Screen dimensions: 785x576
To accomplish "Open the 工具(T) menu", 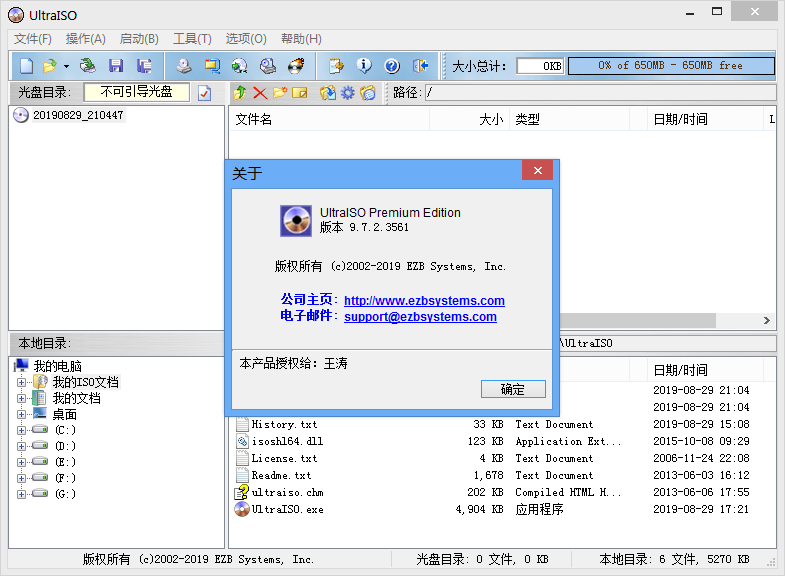I will 192,39.
